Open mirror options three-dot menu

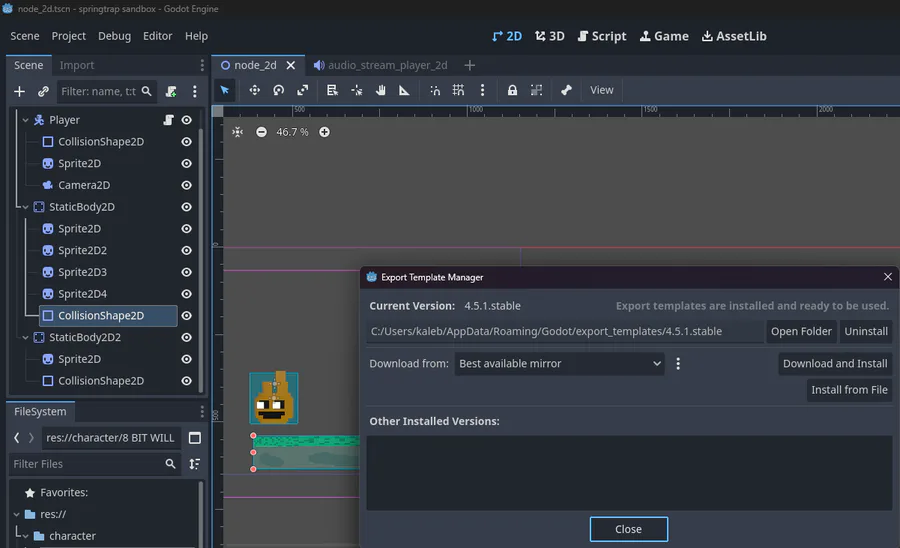pyautogui.click(x=678, y=364)
